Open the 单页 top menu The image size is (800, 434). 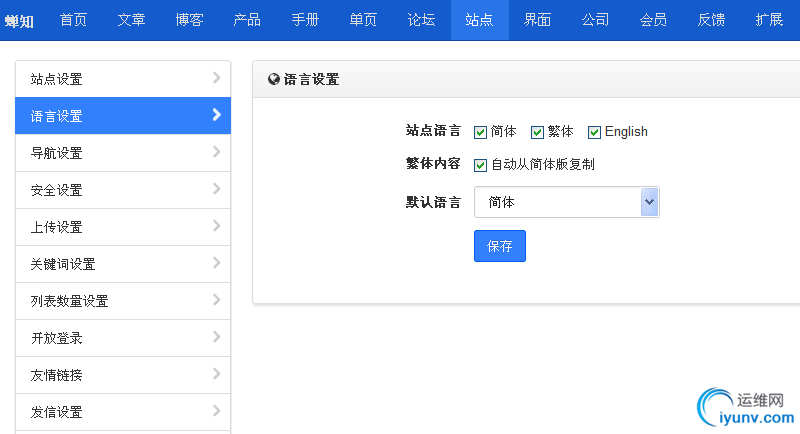click(x=363, y=20)
